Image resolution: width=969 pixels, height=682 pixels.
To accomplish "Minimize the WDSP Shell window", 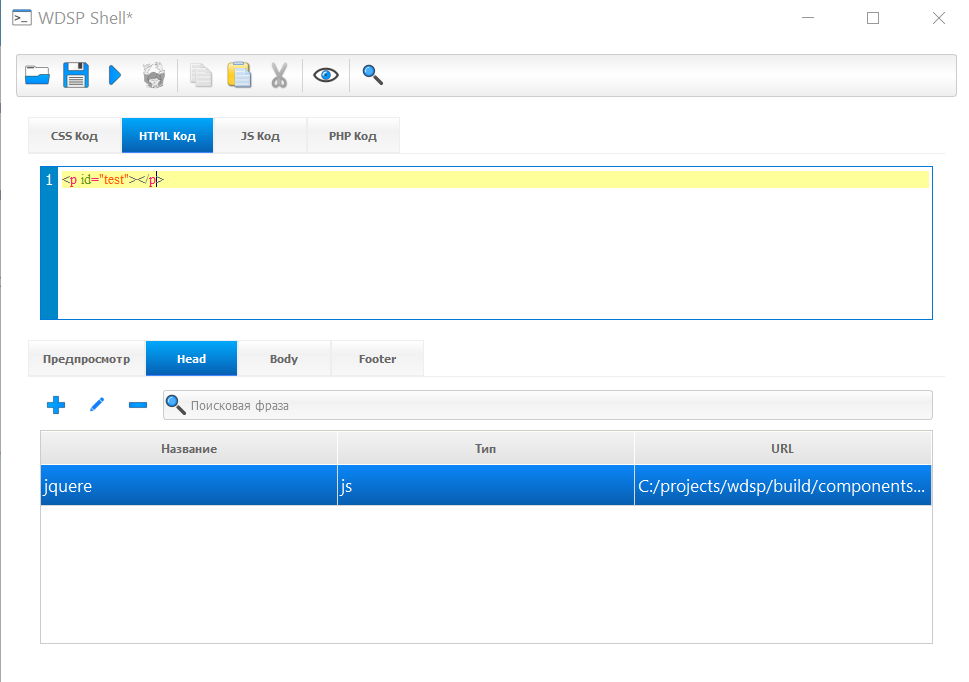I will click(x=808, y=18).
